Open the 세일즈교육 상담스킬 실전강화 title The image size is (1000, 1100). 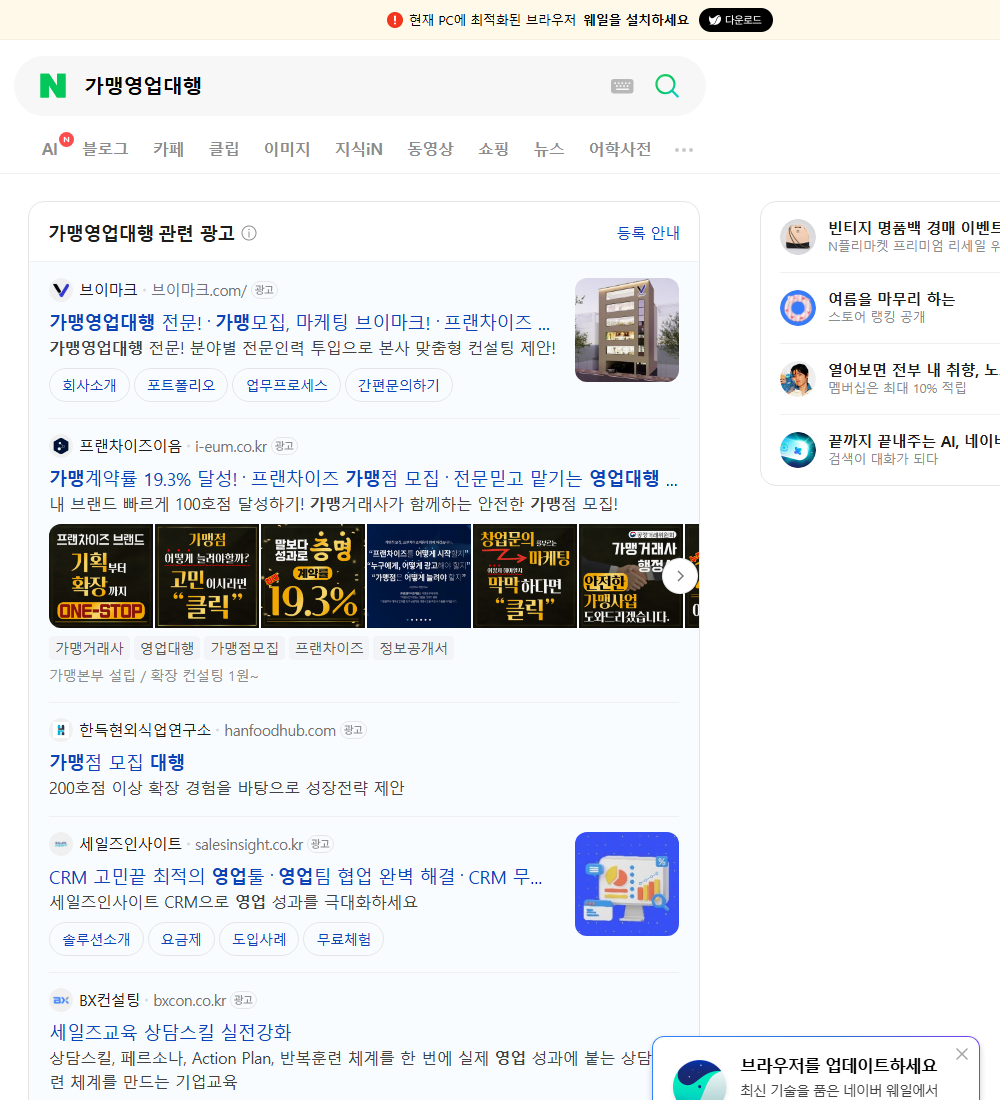pos(170,1032)
